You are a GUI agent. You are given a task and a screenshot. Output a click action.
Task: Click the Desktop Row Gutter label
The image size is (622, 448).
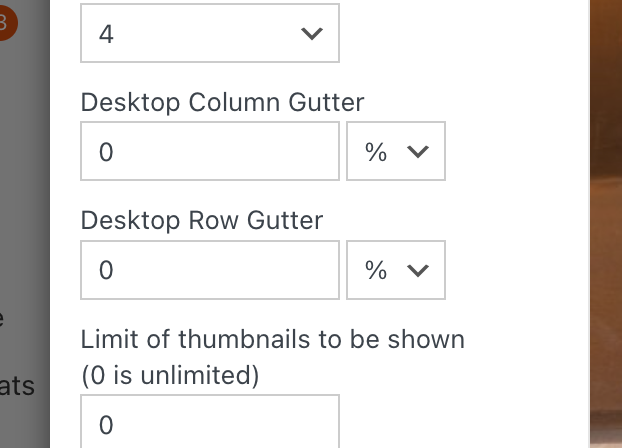point(201,220)
